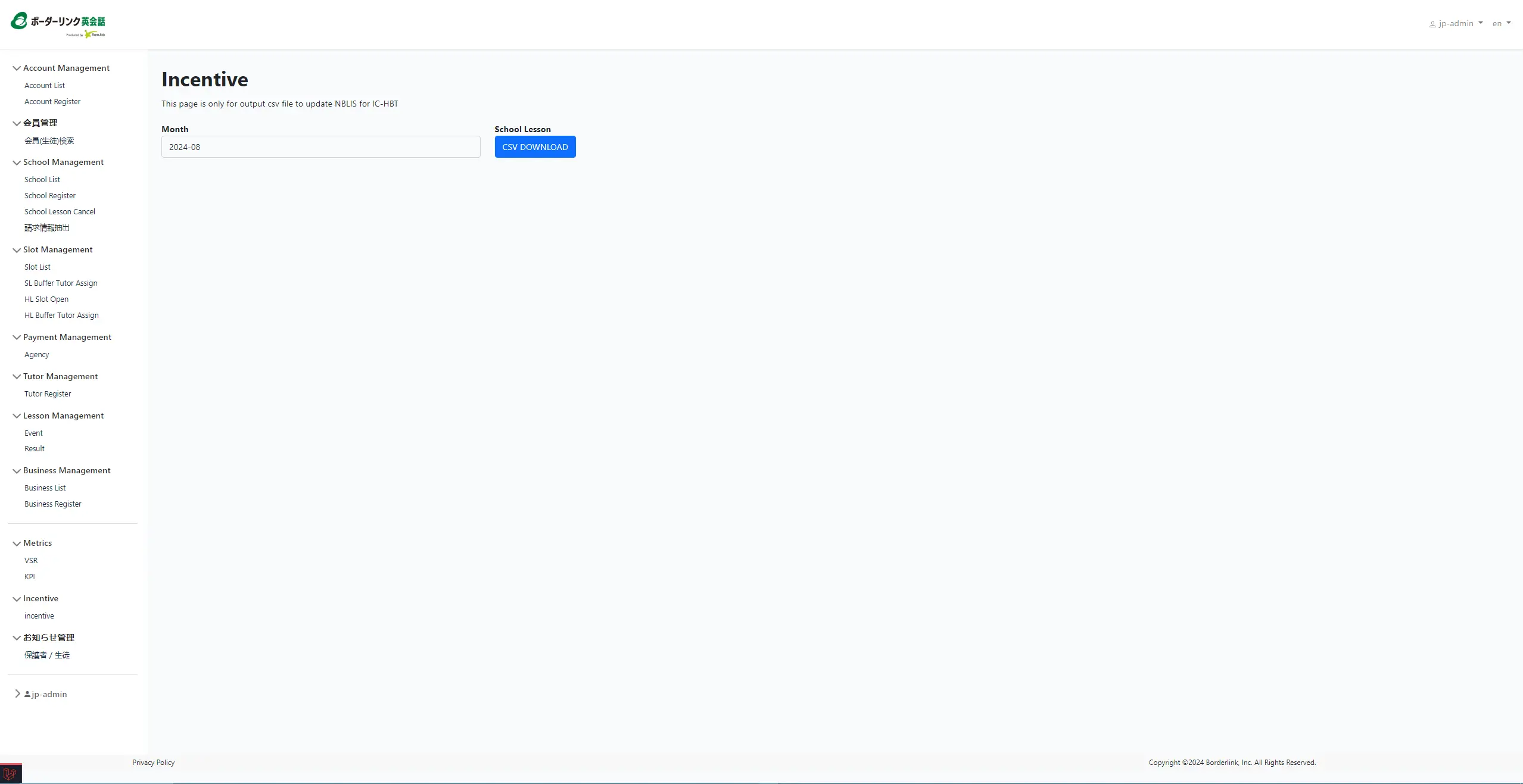The height and width of the screenshot is (784, 1523).
Task: Open the en language dropdown
Action: [1501, 24]
